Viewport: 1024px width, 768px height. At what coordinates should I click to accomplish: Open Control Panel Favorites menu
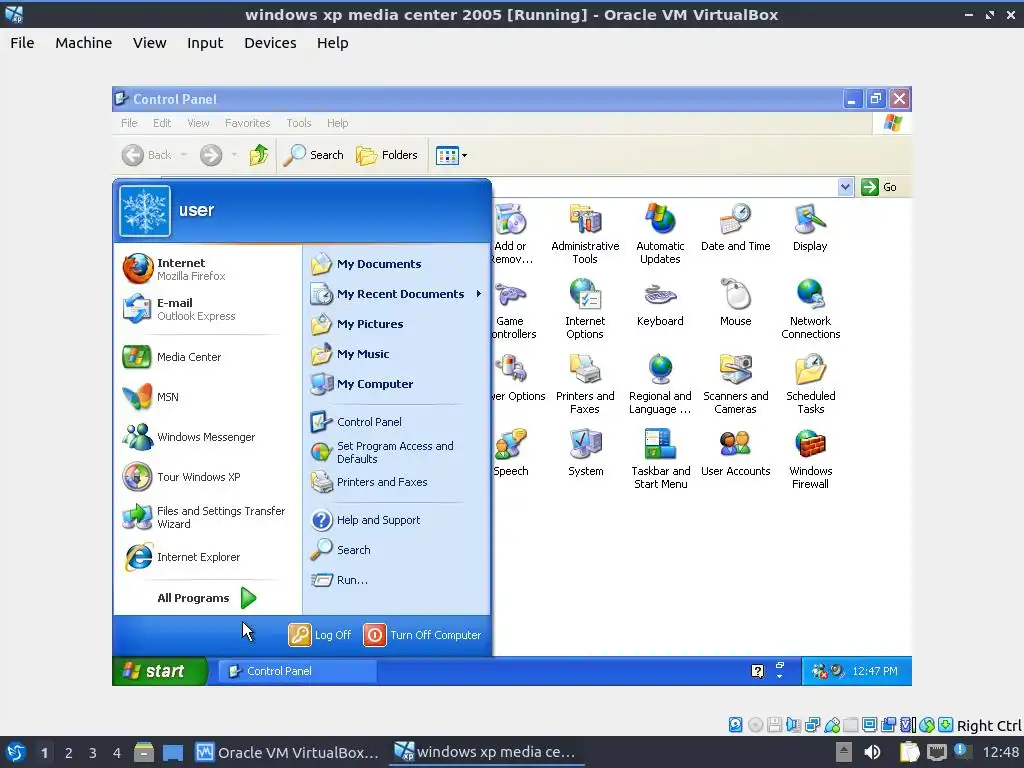coord(248,123)
